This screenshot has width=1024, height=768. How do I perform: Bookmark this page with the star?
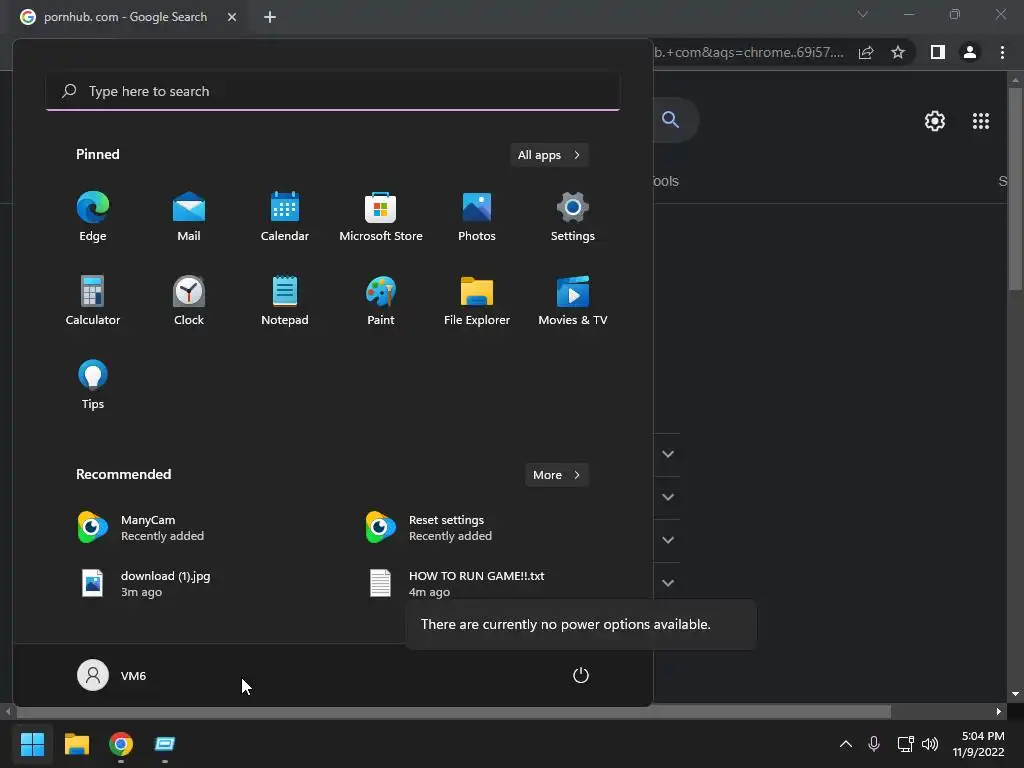coord(898,52)
